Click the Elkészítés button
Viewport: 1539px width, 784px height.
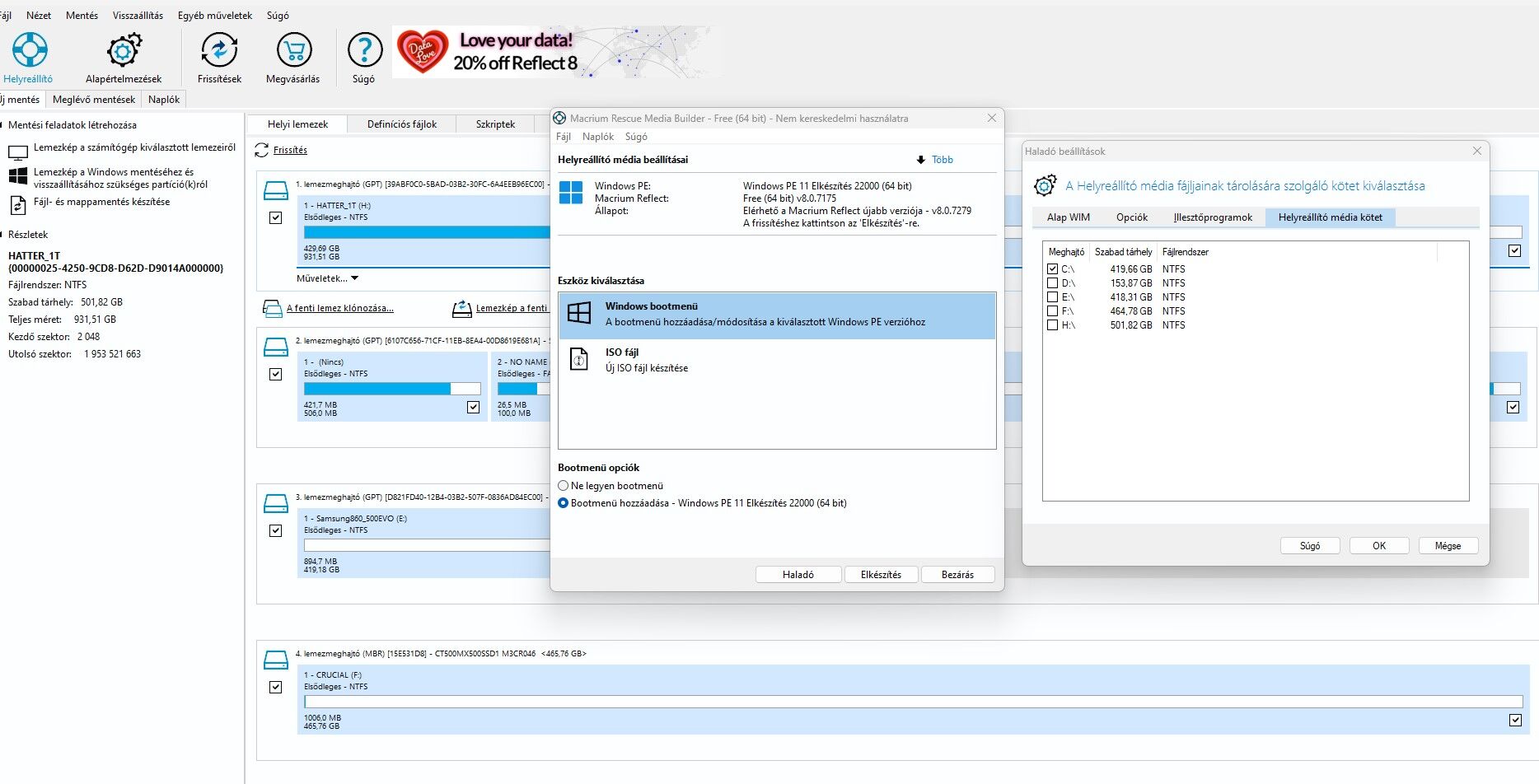881,575
